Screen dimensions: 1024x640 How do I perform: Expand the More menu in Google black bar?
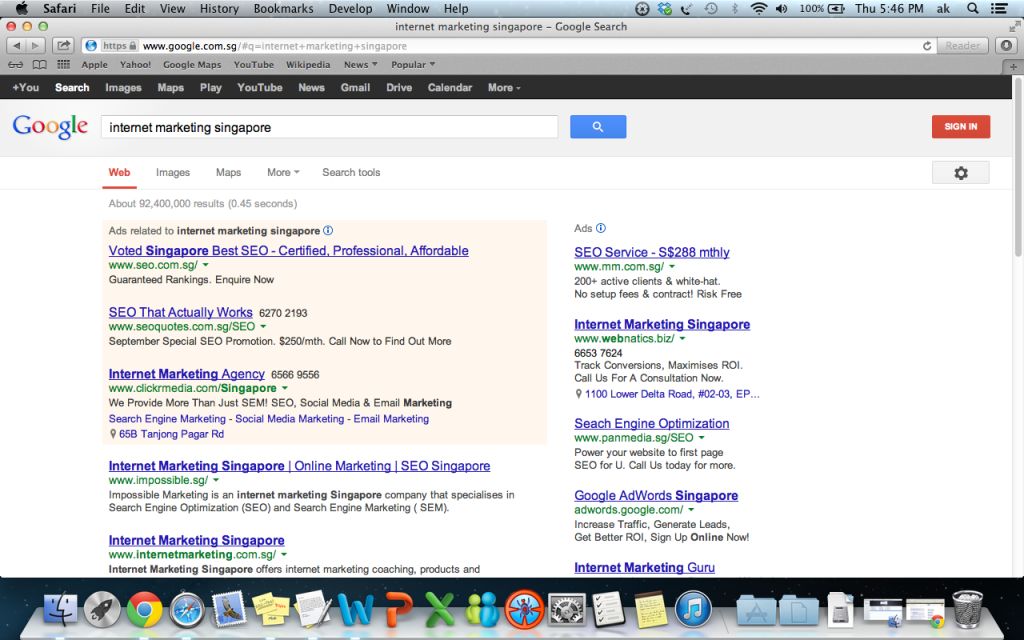(504, 88)
